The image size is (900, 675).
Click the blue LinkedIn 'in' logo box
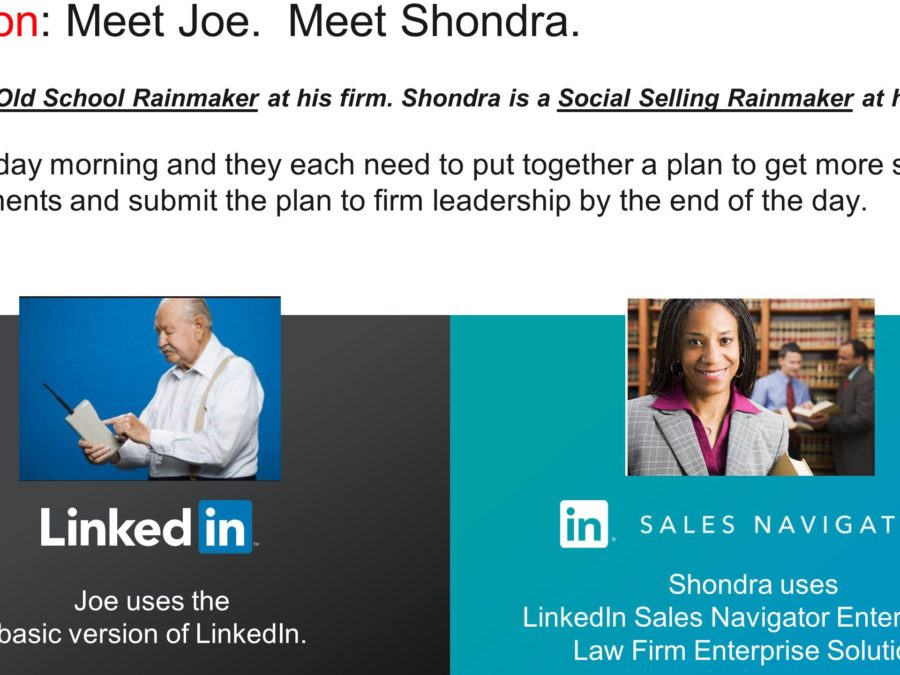coord(226,527)
